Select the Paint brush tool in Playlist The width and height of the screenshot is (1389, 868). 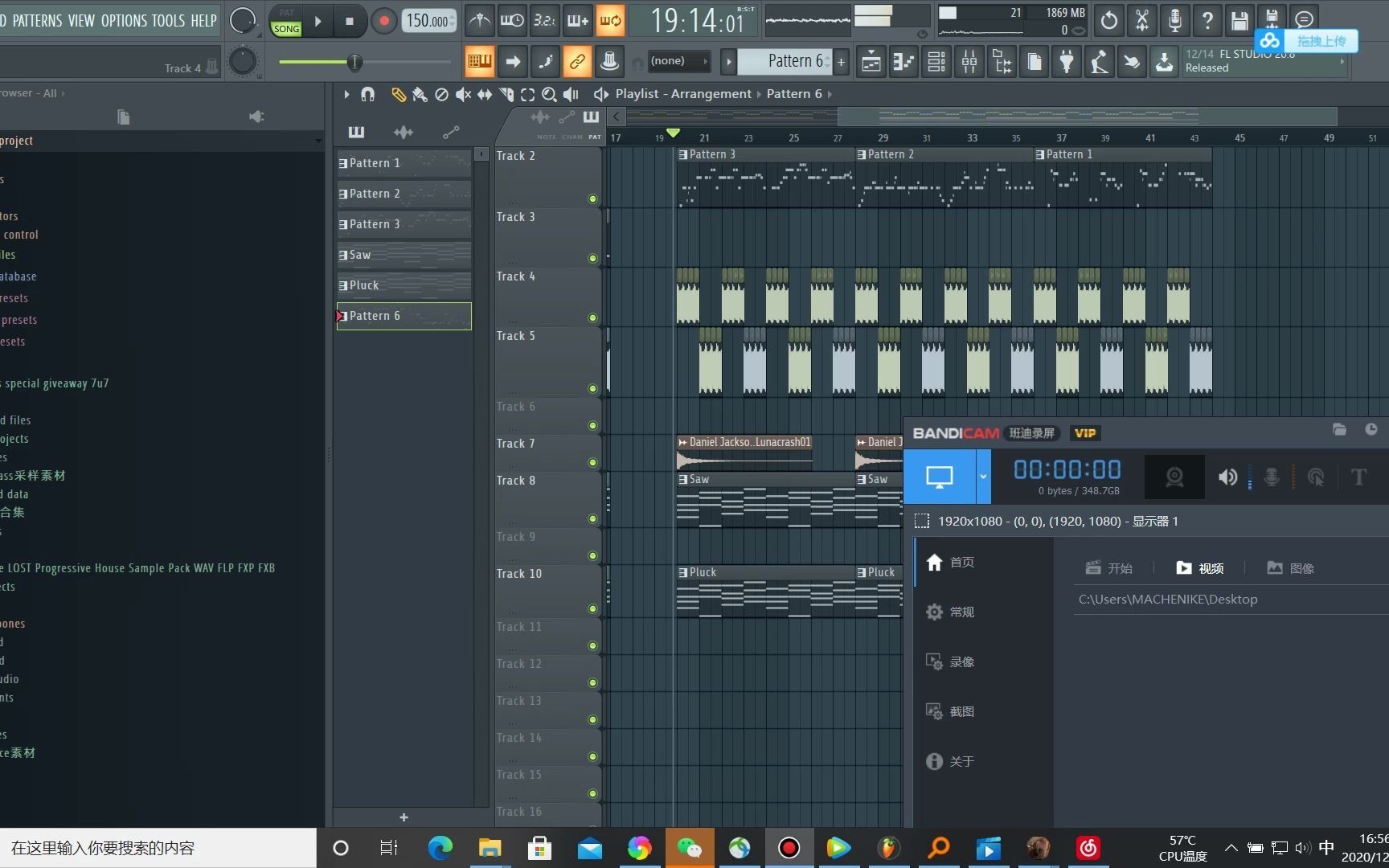(420, 95)
